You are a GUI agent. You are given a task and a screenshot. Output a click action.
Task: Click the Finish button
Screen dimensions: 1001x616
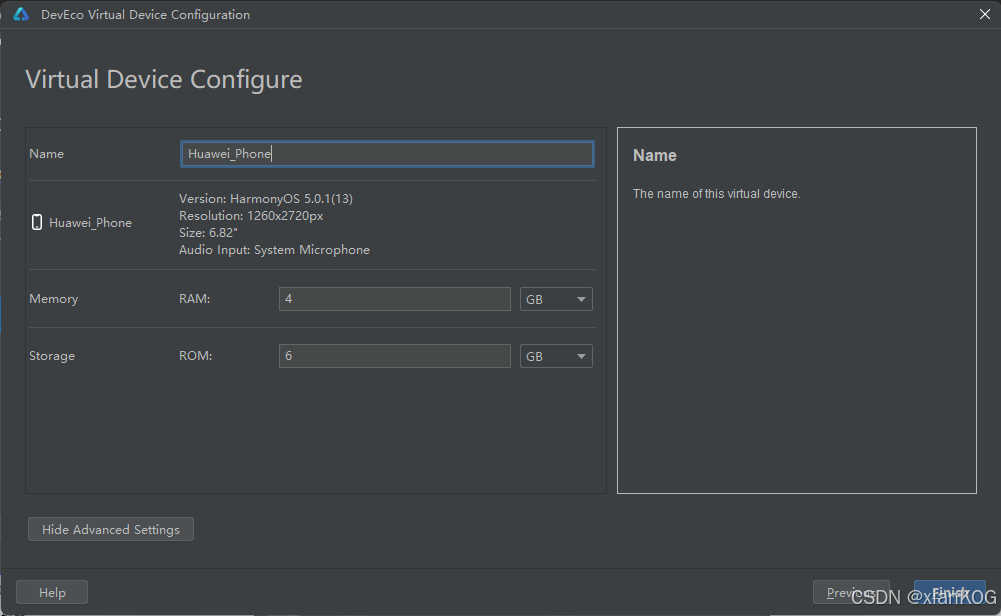[x=949, y=592]
